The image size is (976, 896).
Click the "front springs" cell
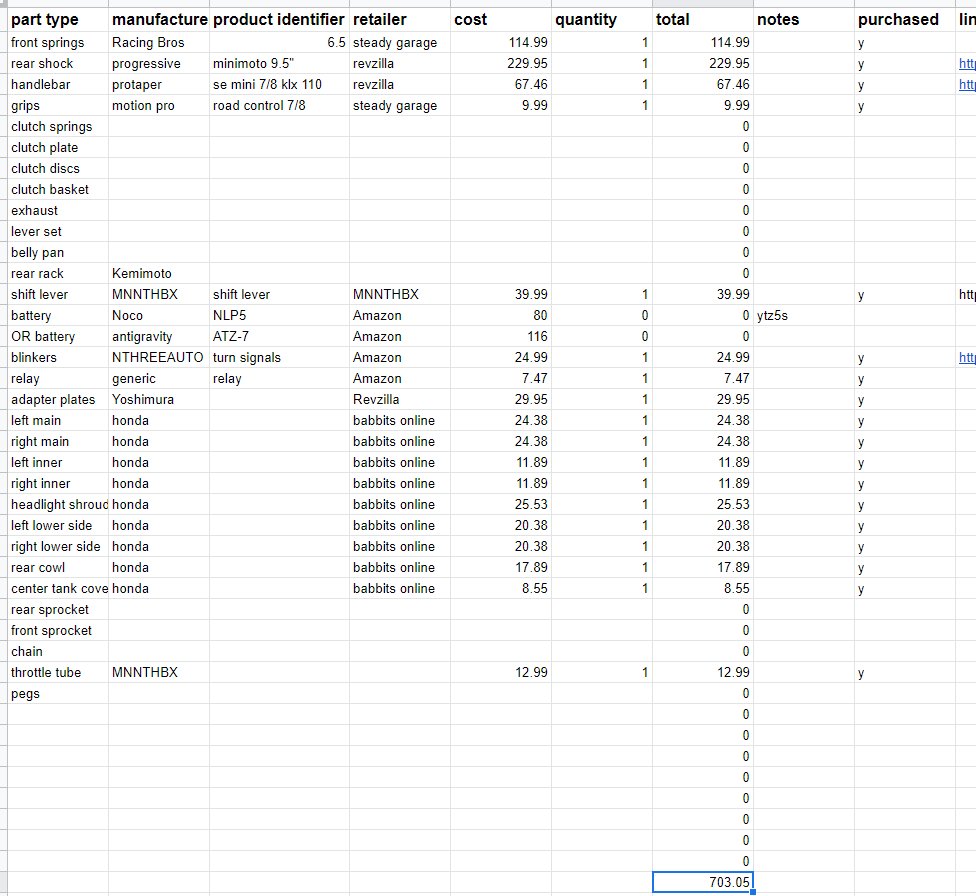[58, 42]
